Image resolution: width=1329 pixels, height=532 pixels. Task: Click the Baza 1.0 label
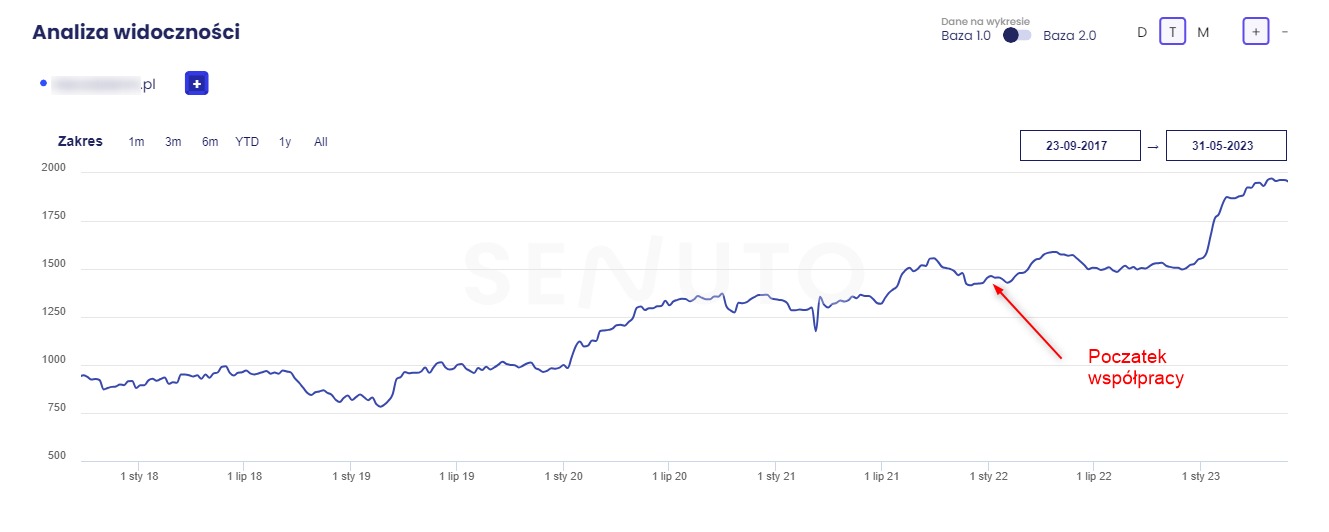[x=966, y=35]
